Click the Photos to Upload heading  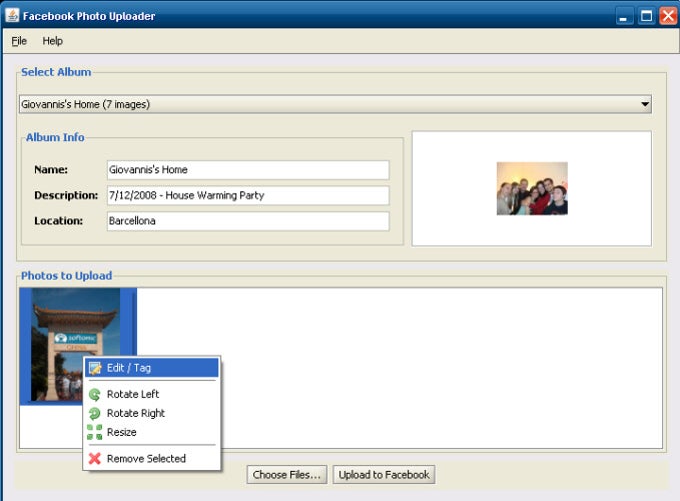pos(66,276)
